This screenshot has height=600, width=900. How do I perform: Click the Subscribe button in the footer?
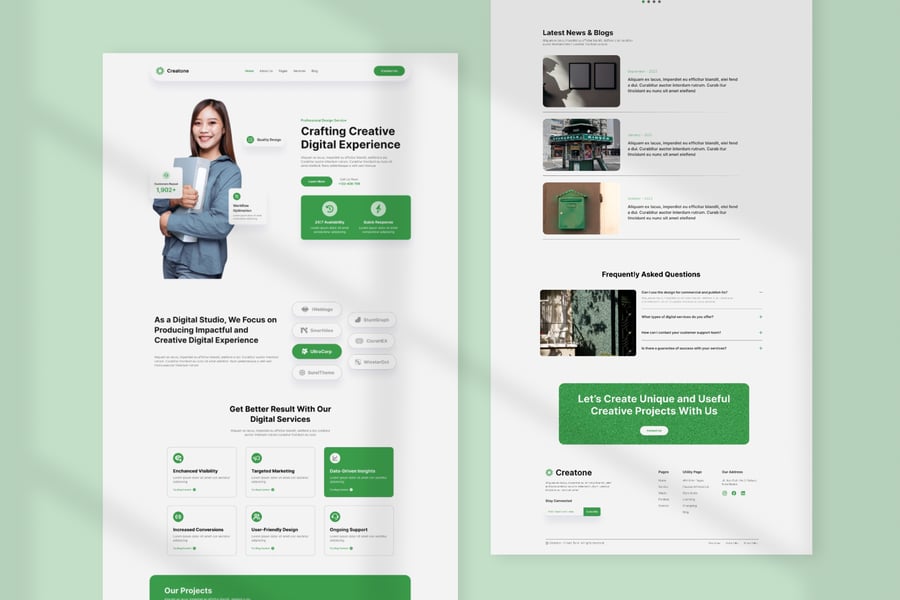(592, 511)
